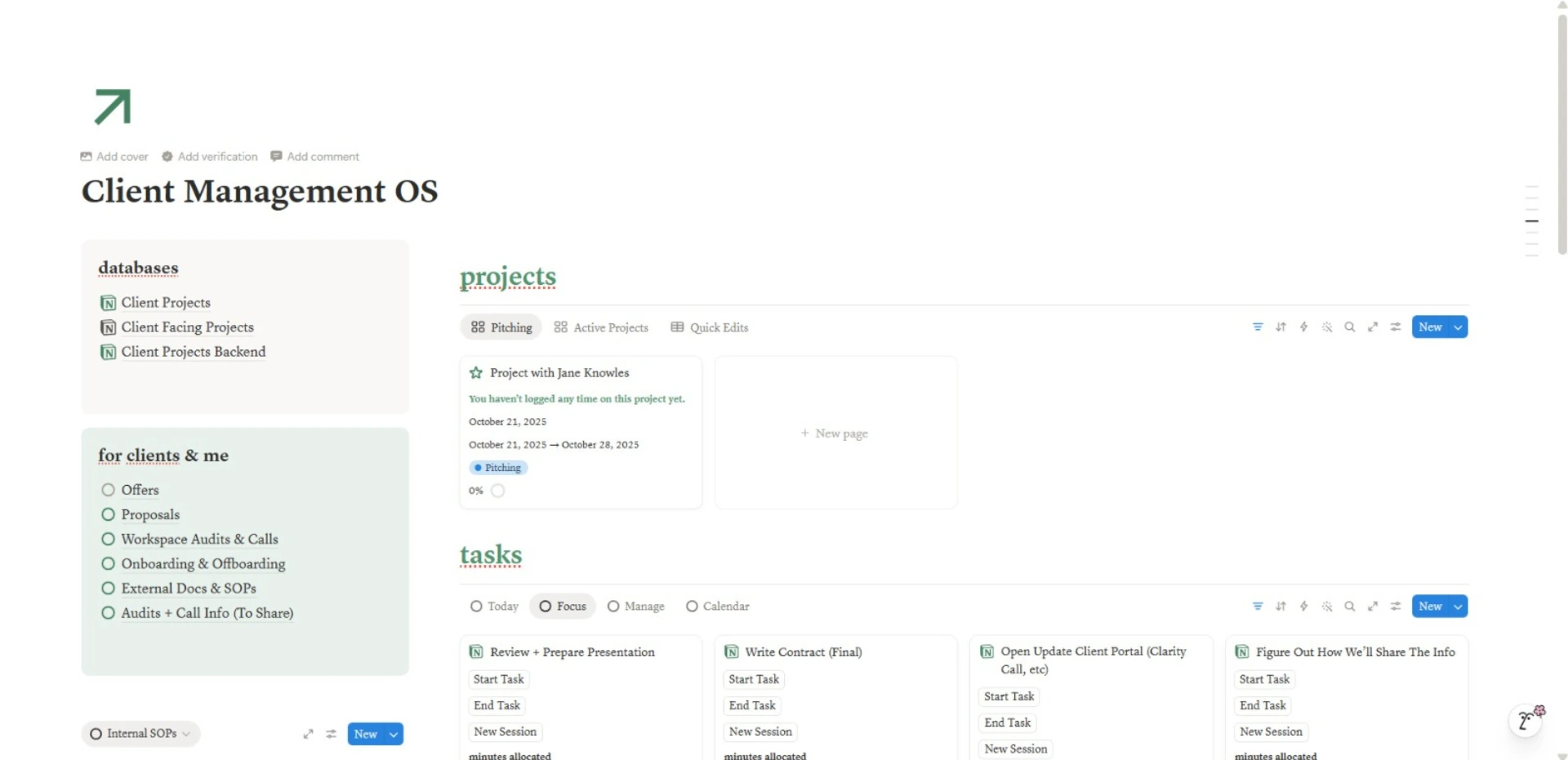Click Add comment above page title
Screen dimensions: 1568x760
(x=315, y=157)
